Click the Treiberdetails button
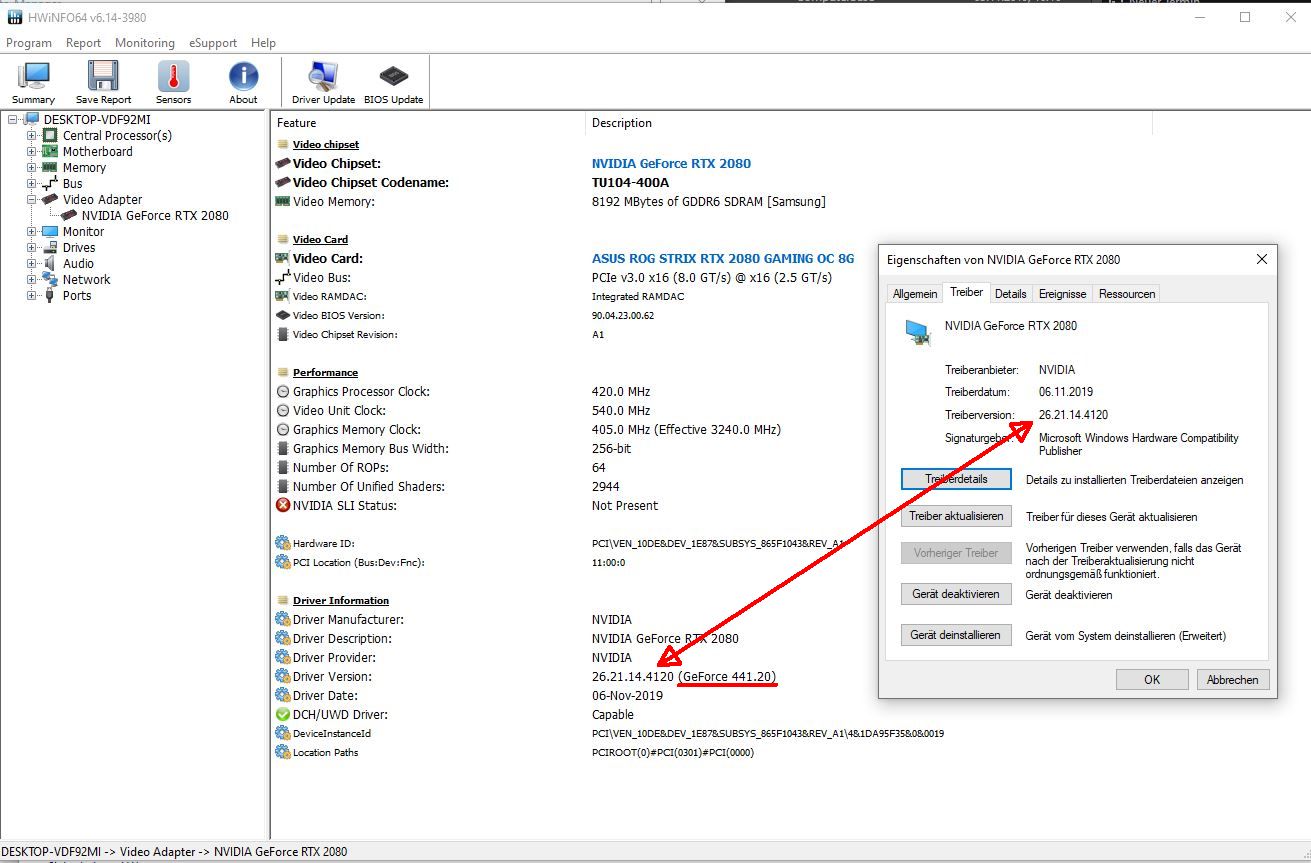The width and height of the screenshot is (1311, 863). click(x=956, y=479)
